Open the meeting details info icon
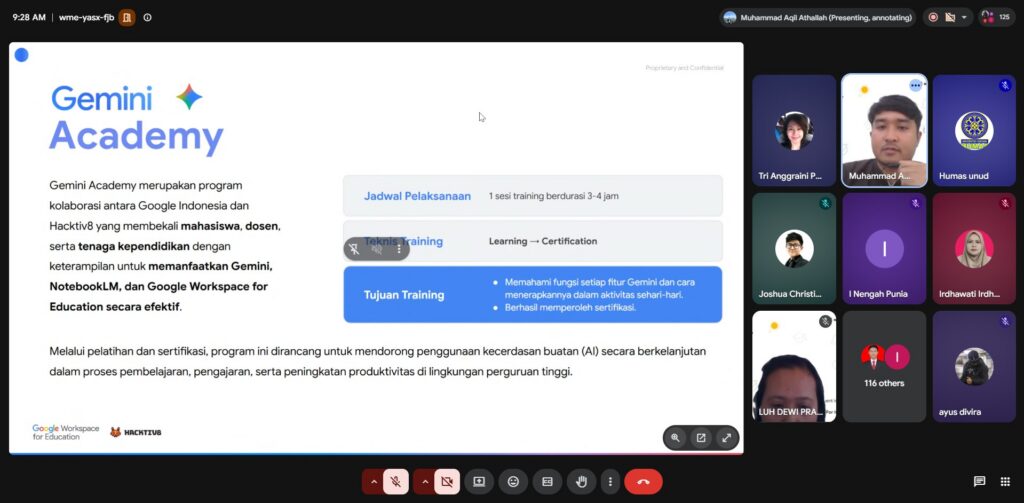The image size is (1024, 503). coord(148,18)
